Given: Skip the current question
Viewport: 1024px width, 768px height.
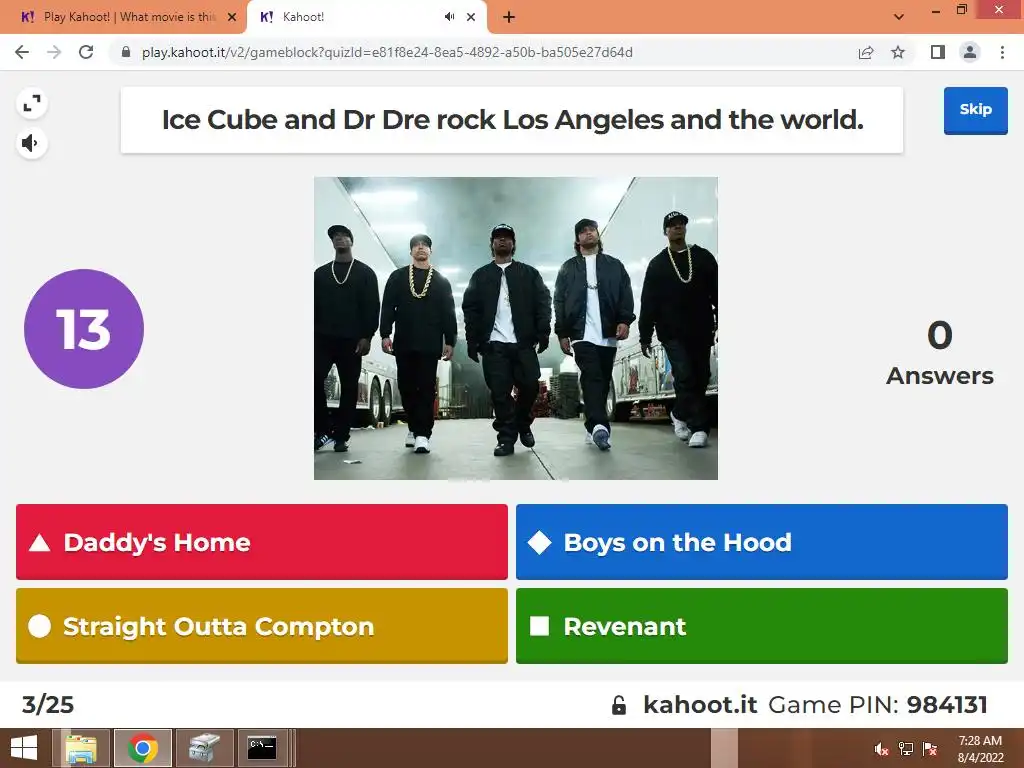Looking at the screenshot, I should coord(975,110).
